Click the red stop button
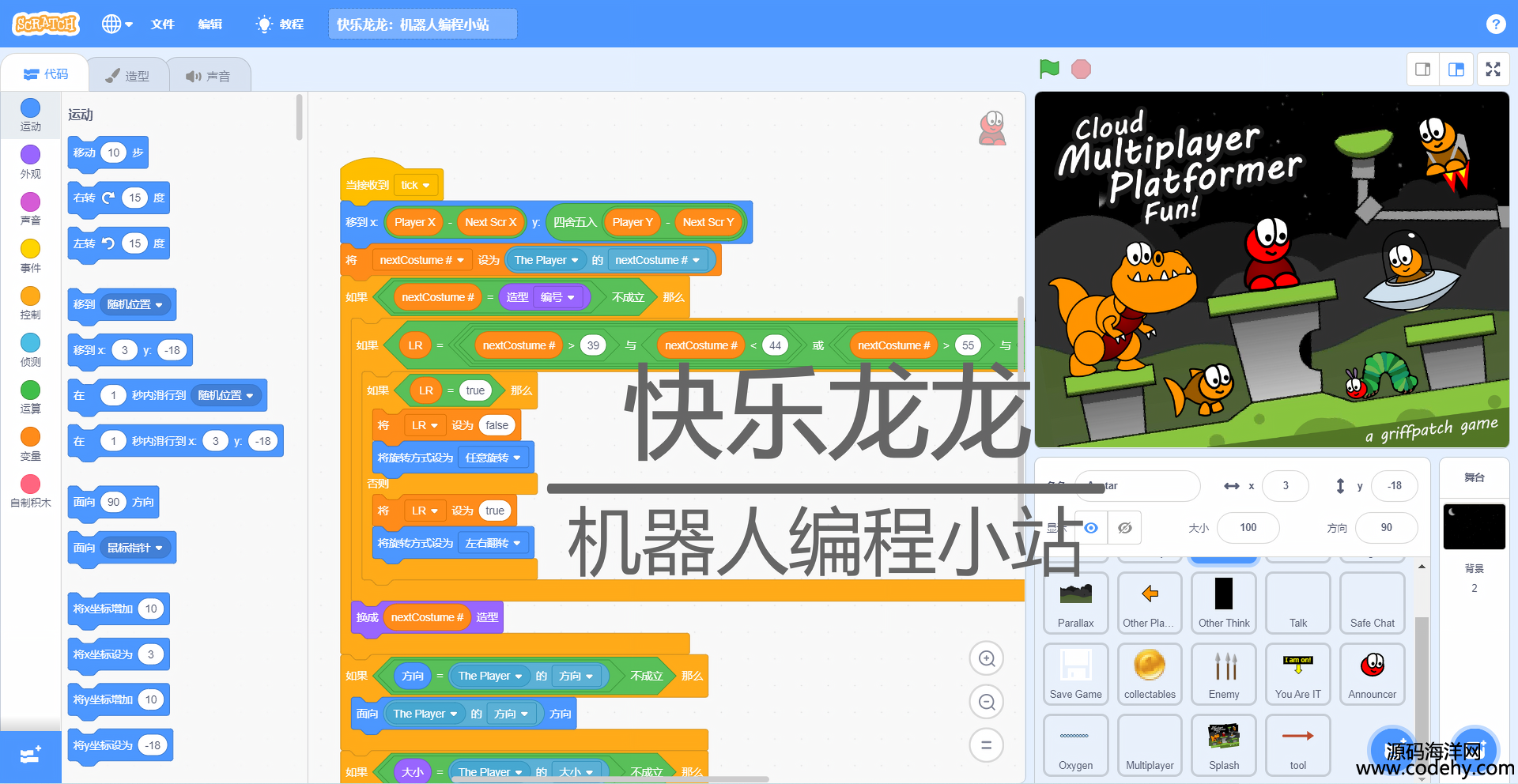This screenshot has width=1518, height=784. (1081, 70)
